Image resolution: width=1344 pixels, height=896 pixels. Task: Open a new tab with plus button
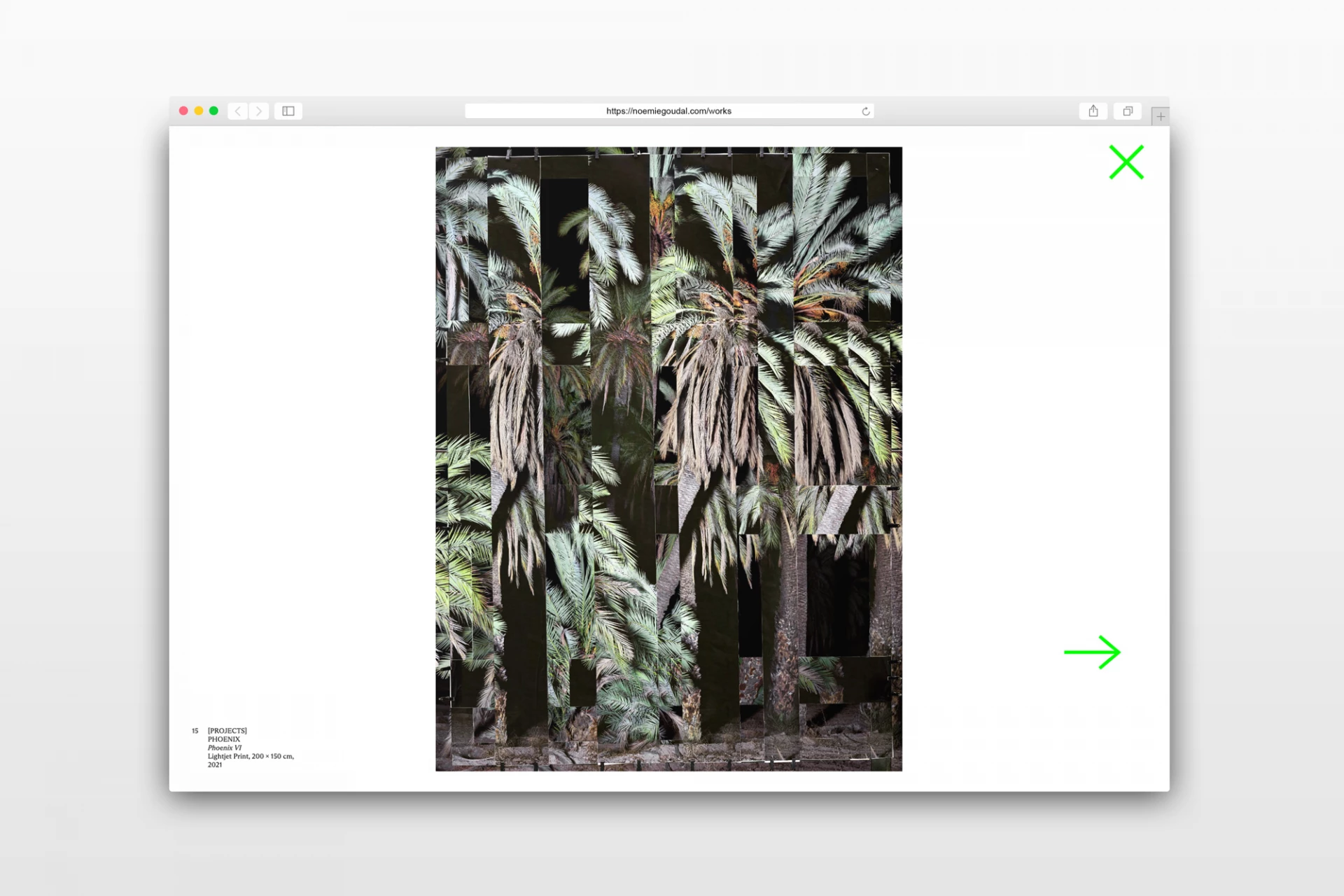[x=1160, y=117]
